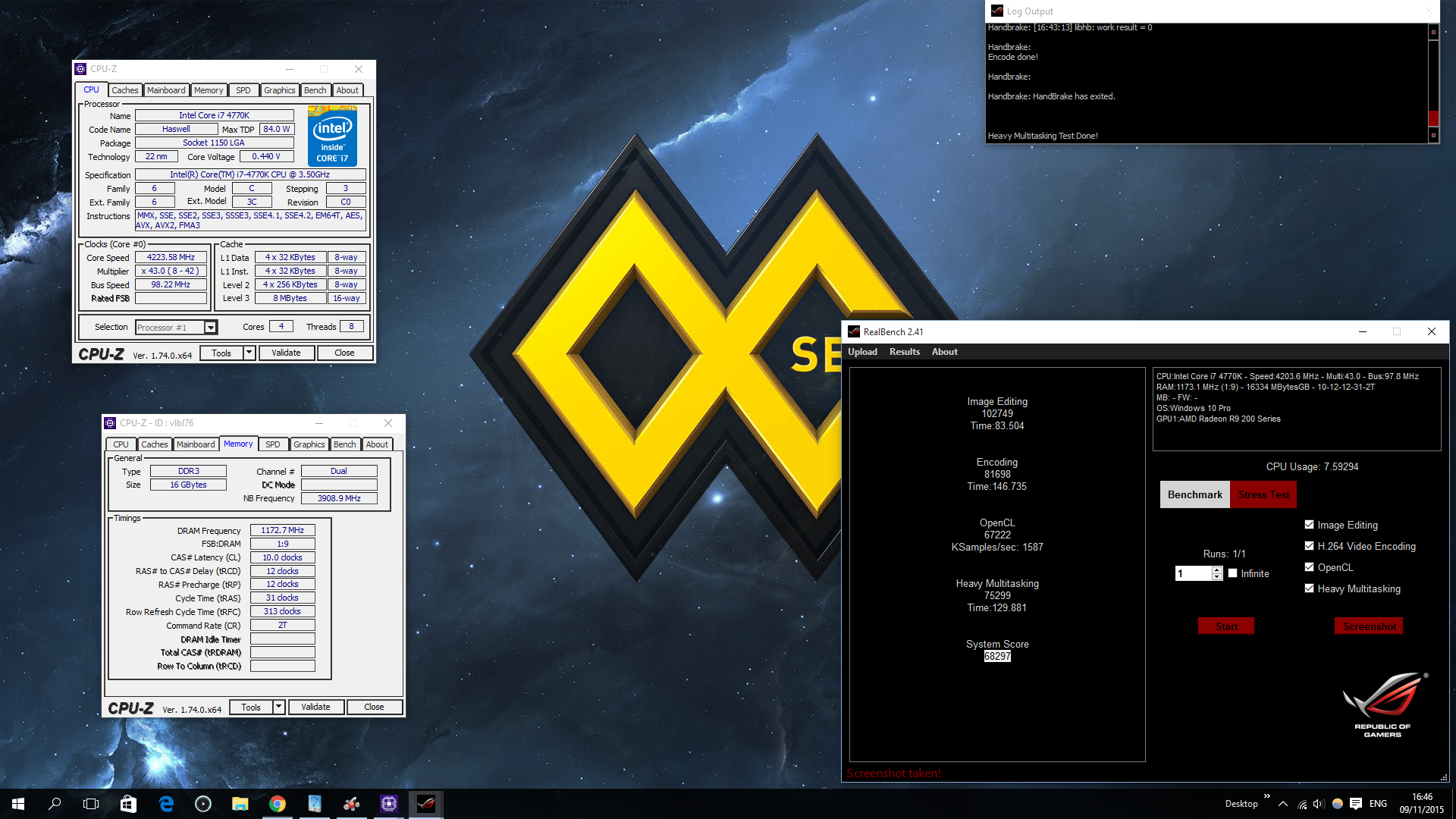Uncheck Image Editing test in RealBench
This screenshot has height=819, width=1456.
coord(1309,525)
